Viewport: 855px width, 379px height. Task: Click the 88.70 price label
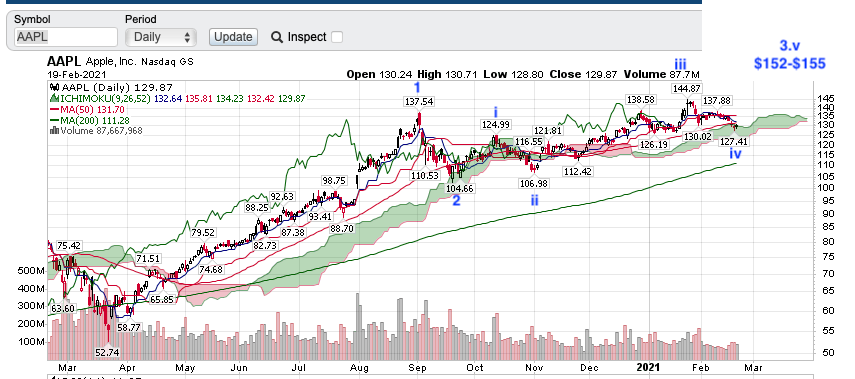coord(342,228)
